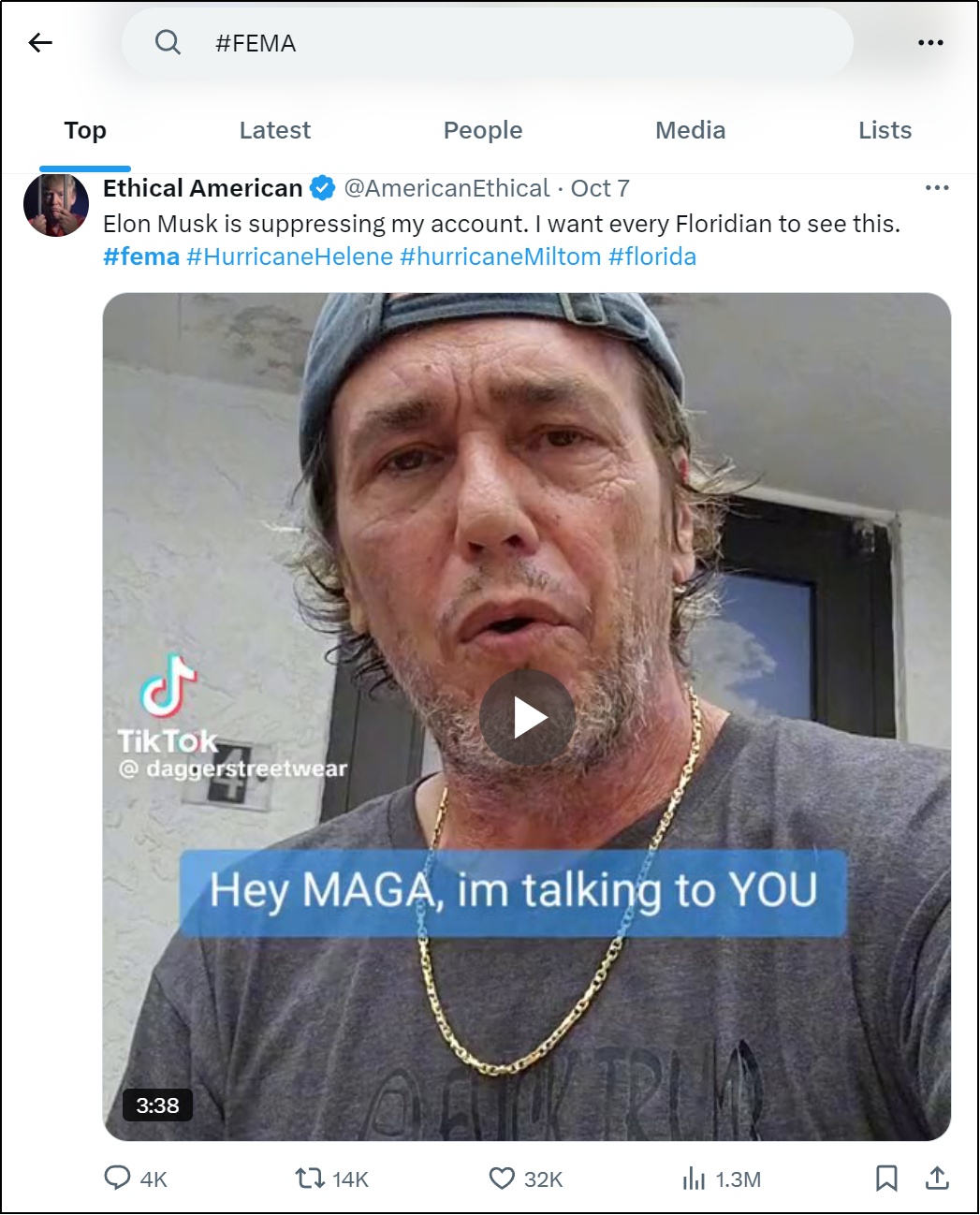Bookmark this post
Viewport: 980px width, 1215px height.
[x=885, y=1178]
